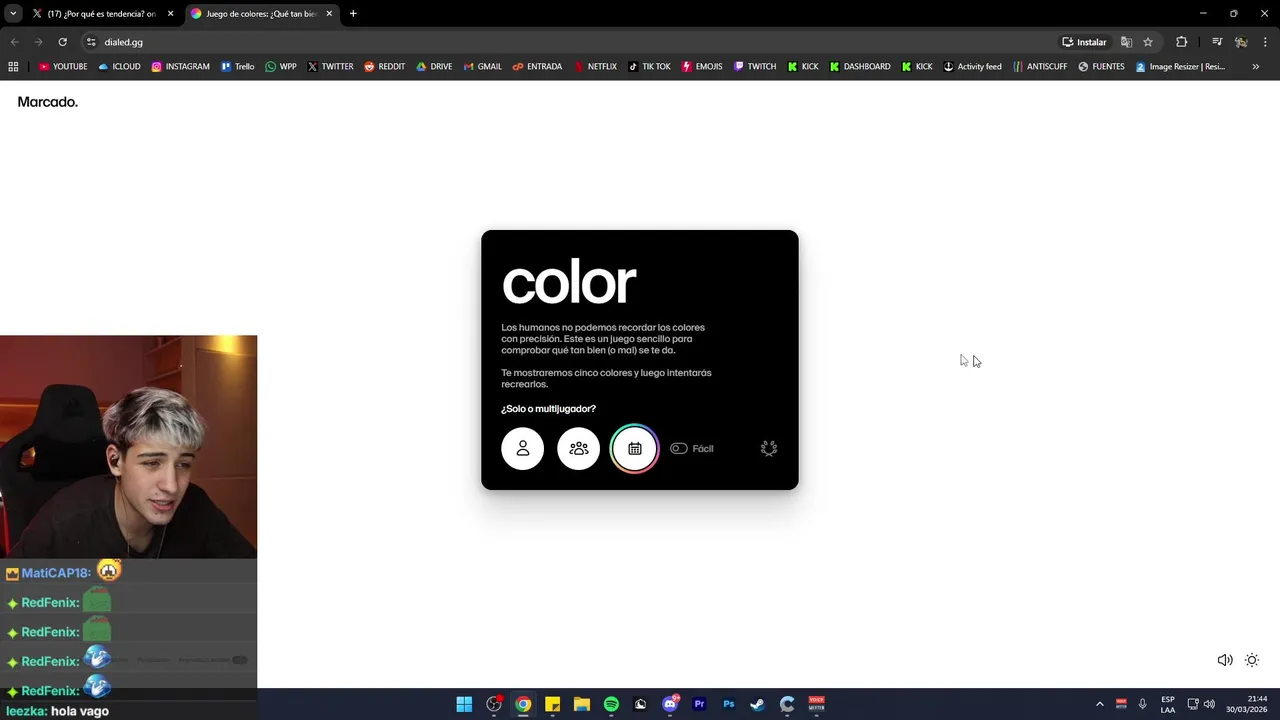Choose multiplayer mode with the group icon
The width and height of the screenshot is (1280, 720).
(x=578, y=449)
